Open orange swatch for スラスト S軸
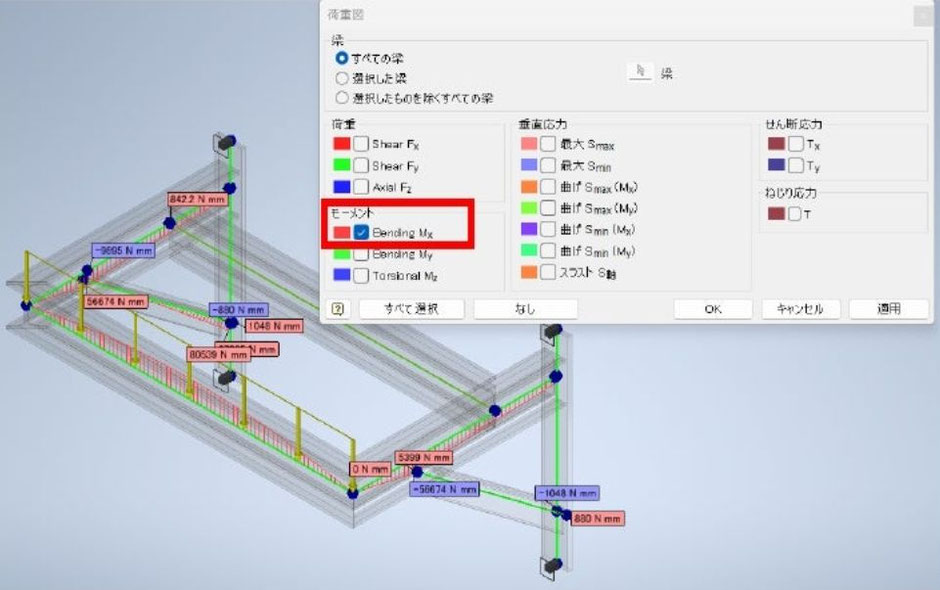The height and width of the screenshot is (590, 940). (x=529, y=272)
